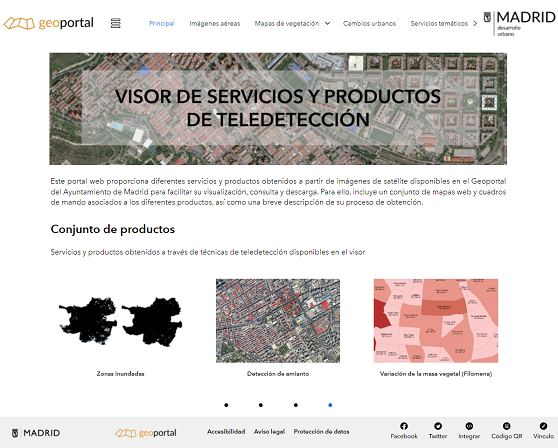Open the Detección de amianto thumbnail
Screen dimensions: 558x448
pyautogui.click(x=278, y=321)
